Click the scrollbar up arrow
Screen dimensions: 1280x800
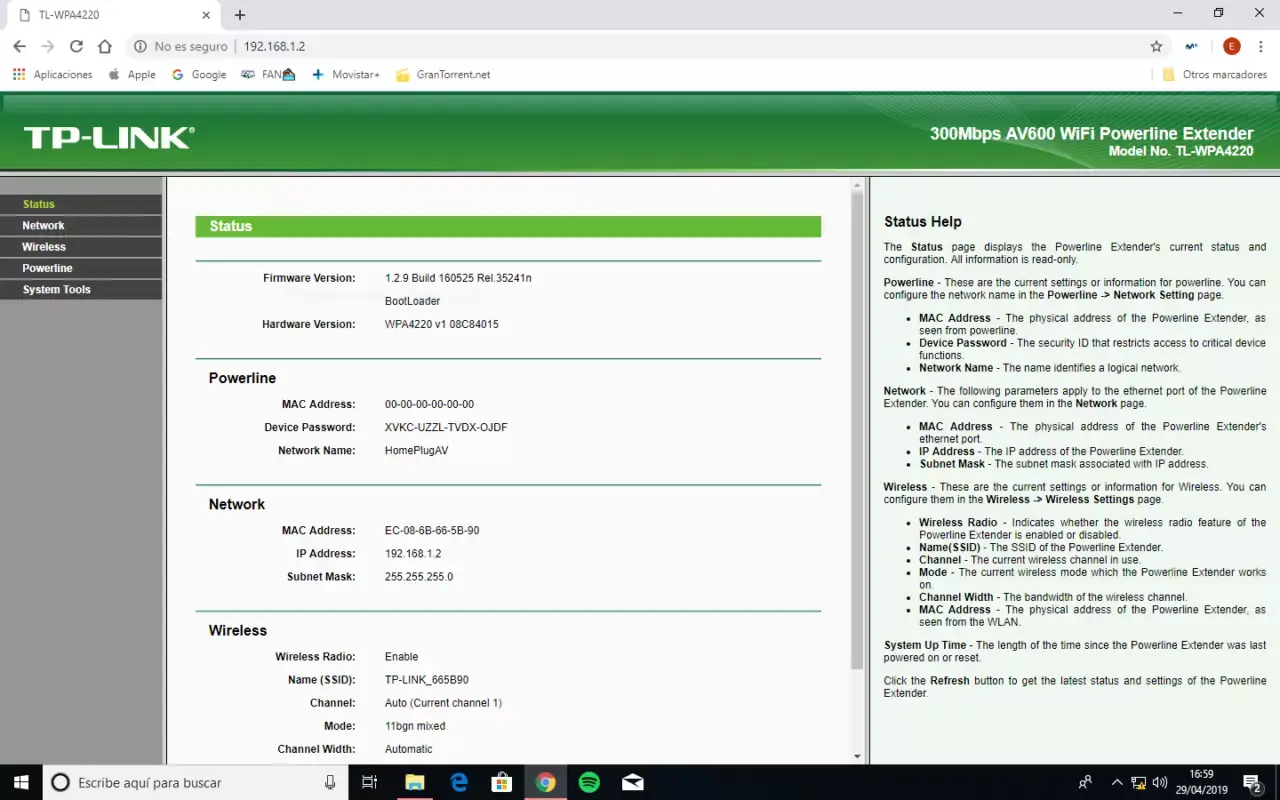coord(856,185)
